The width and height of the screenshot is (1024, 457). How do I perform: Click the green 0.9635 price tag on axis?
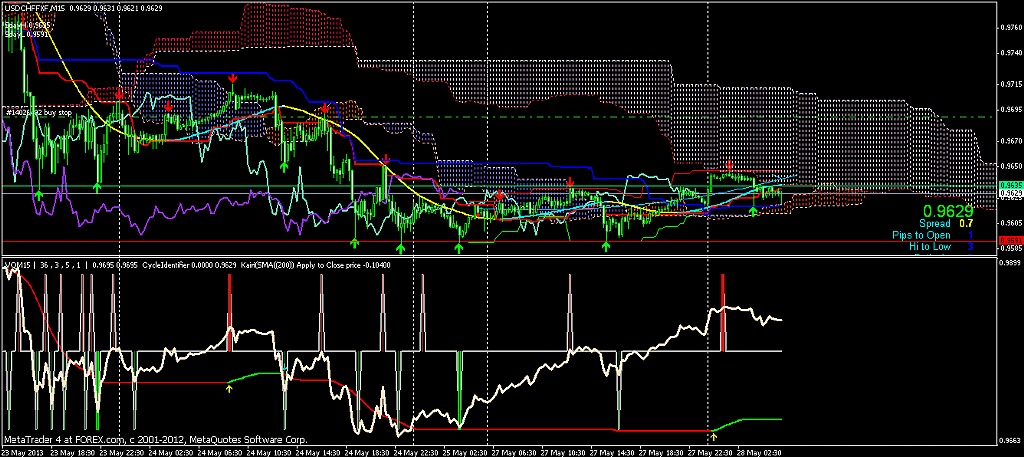pyautogui.click(x=1011, y=185)
